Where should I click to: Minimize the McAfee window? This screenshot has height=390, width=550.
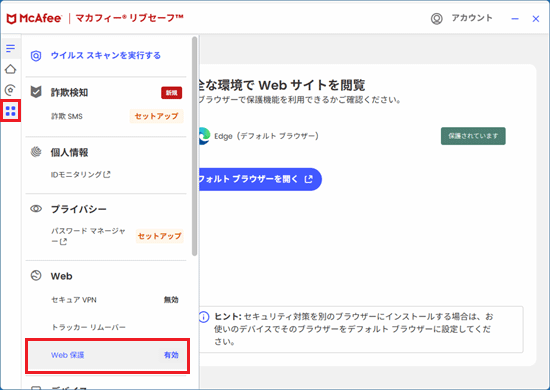point(515,19)
